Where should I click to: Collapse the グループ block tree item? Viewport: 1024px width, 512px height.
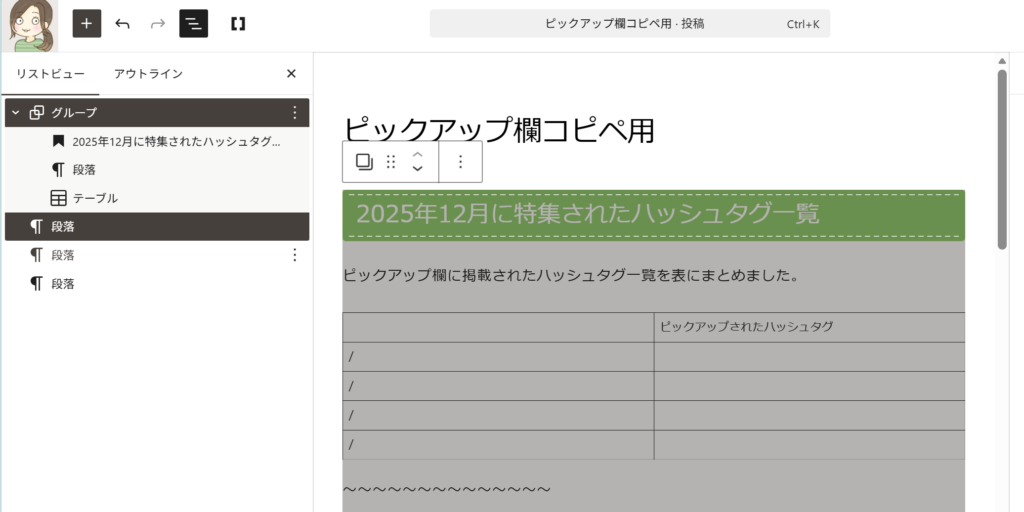15,113
